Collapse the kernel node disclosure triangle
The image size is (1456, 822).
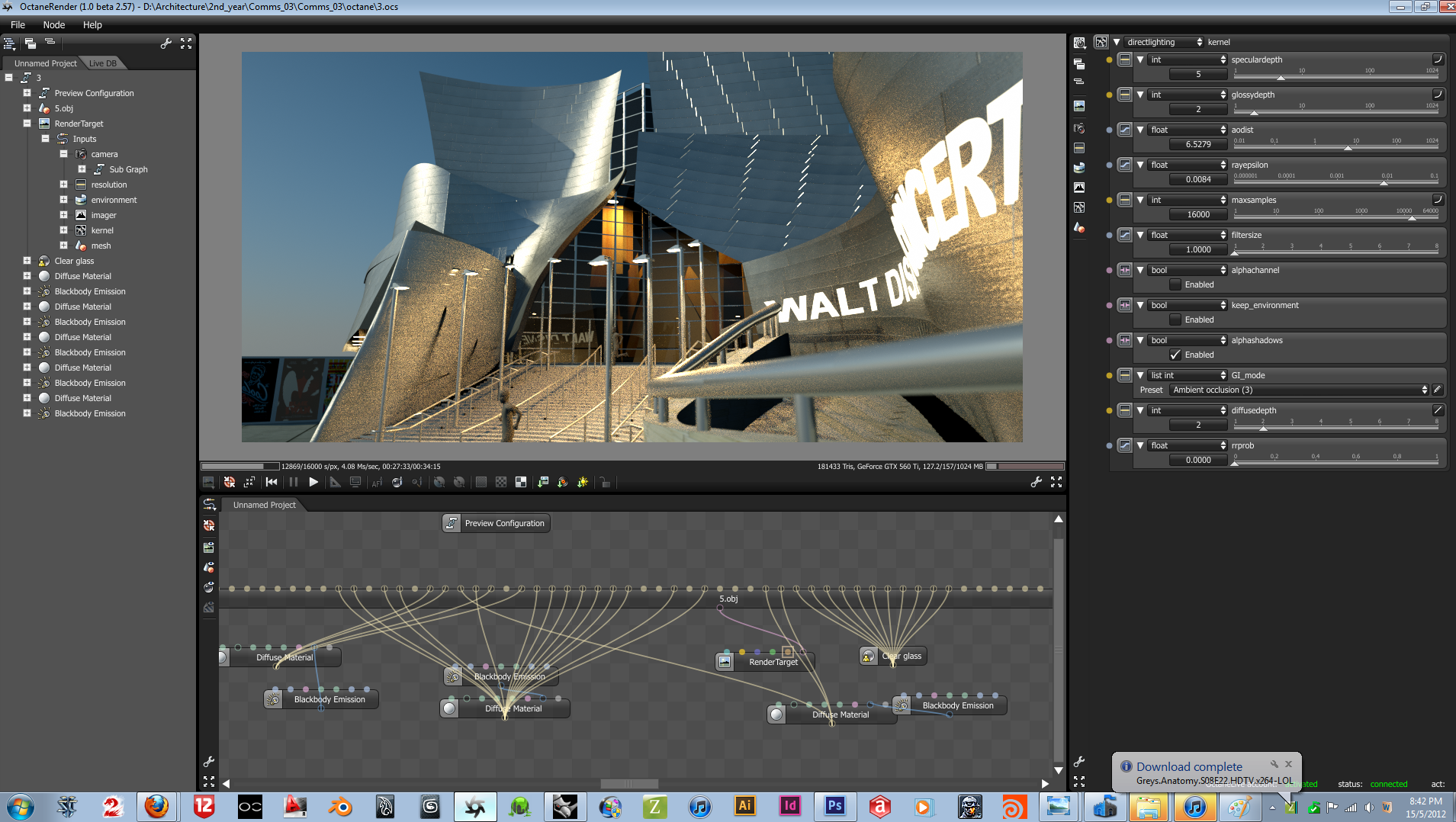coord(1117,42)
